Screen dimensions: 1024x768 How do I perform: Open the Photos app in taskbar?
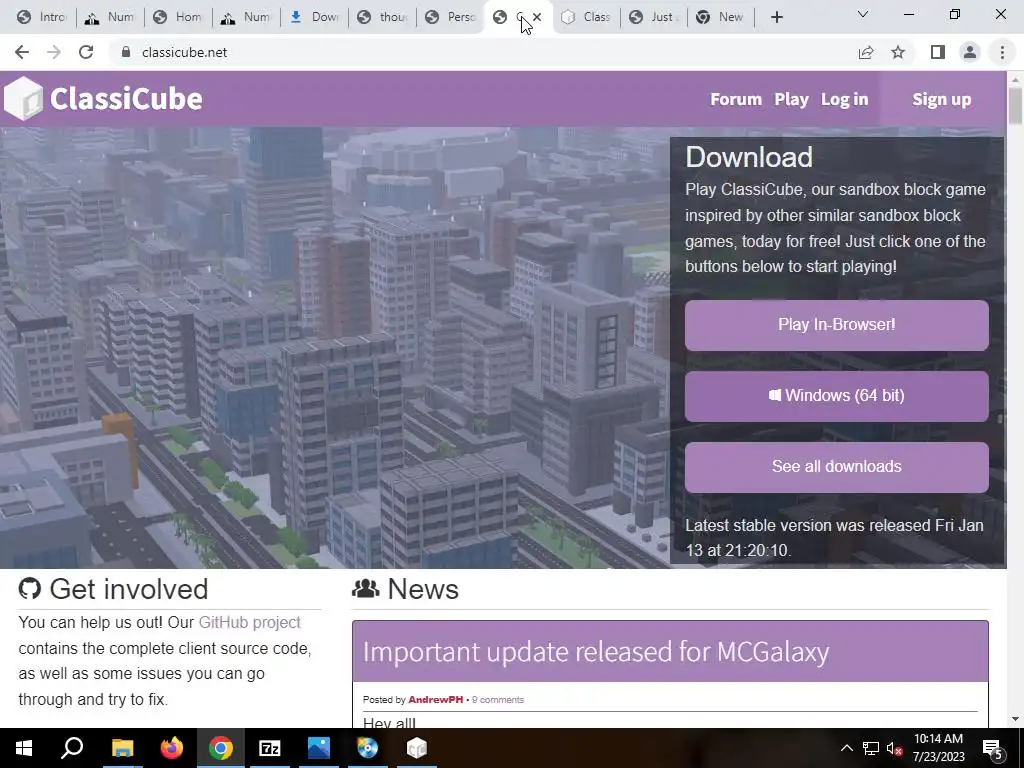click(319, 748)
